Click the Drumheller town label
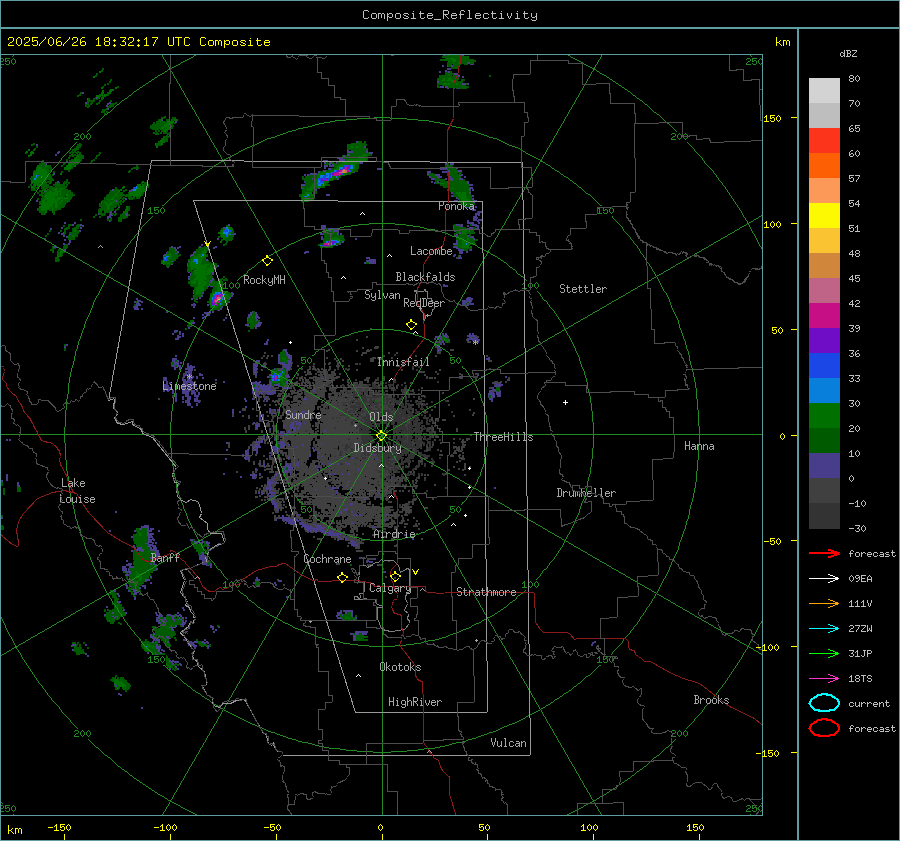 pos(586,493)
